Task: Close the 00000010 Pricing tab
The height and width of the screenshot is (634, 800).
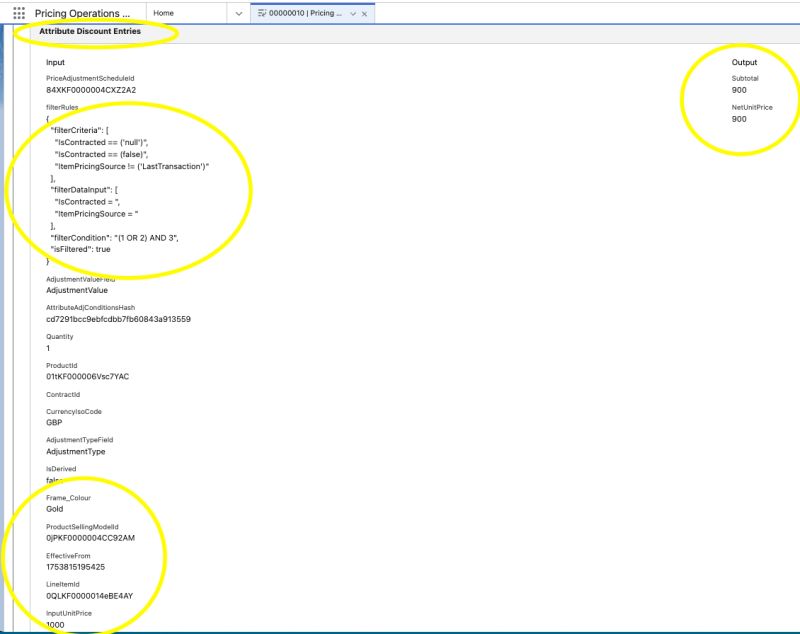Action: point(365,13)
